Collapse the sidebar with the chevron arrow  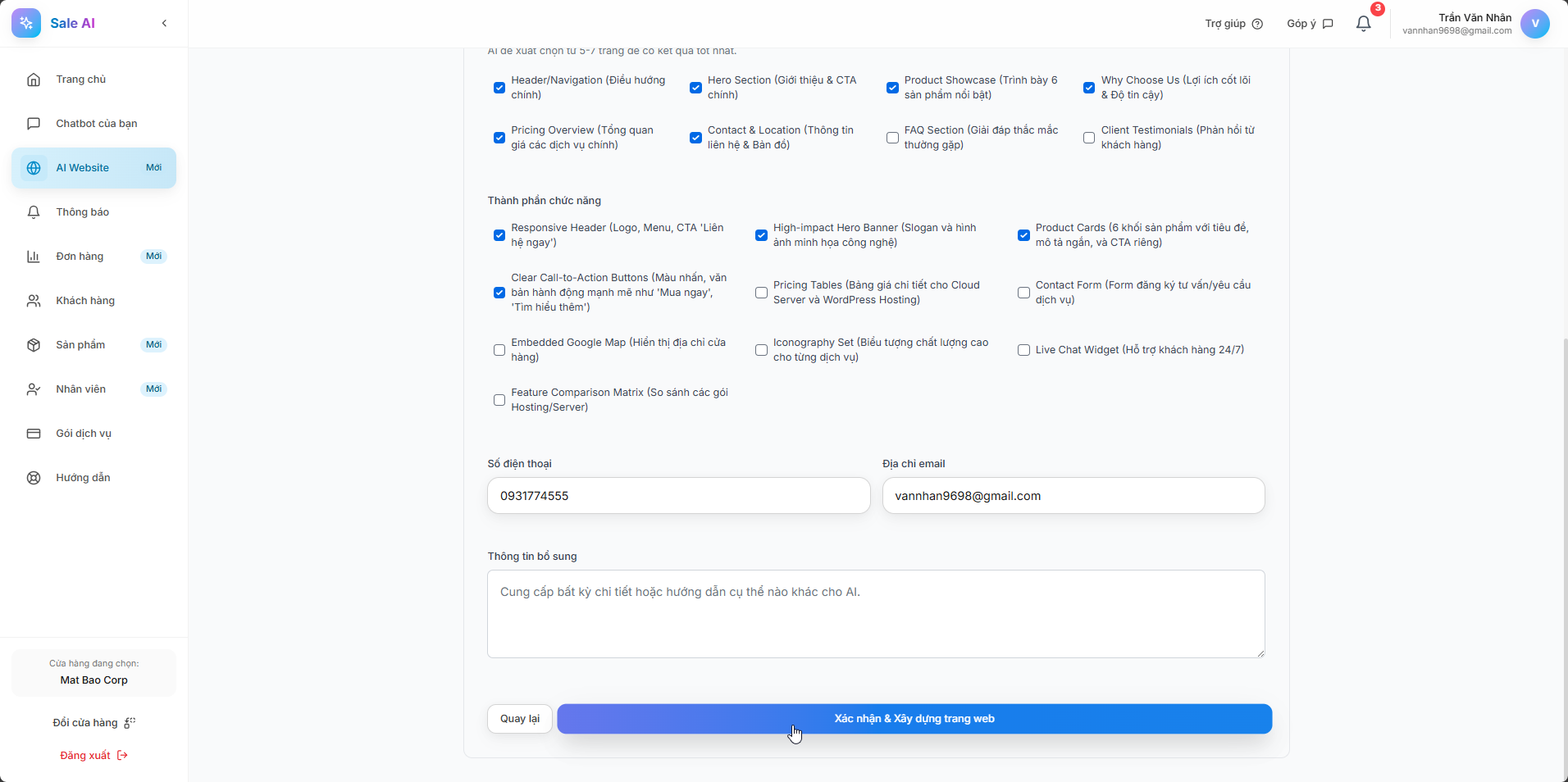pos(164,24)
